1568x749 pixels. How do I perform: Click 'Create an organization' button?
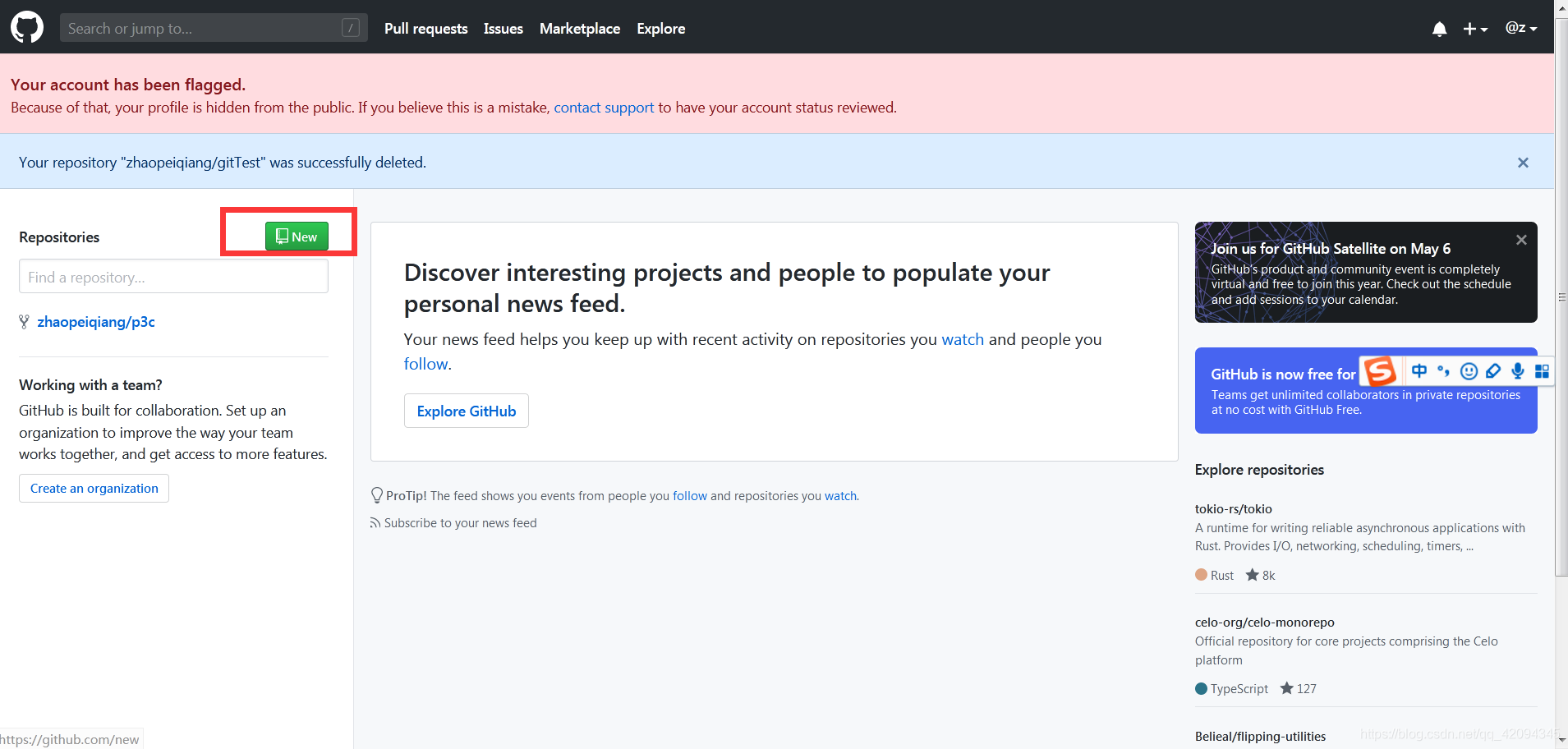pos(94,489)
